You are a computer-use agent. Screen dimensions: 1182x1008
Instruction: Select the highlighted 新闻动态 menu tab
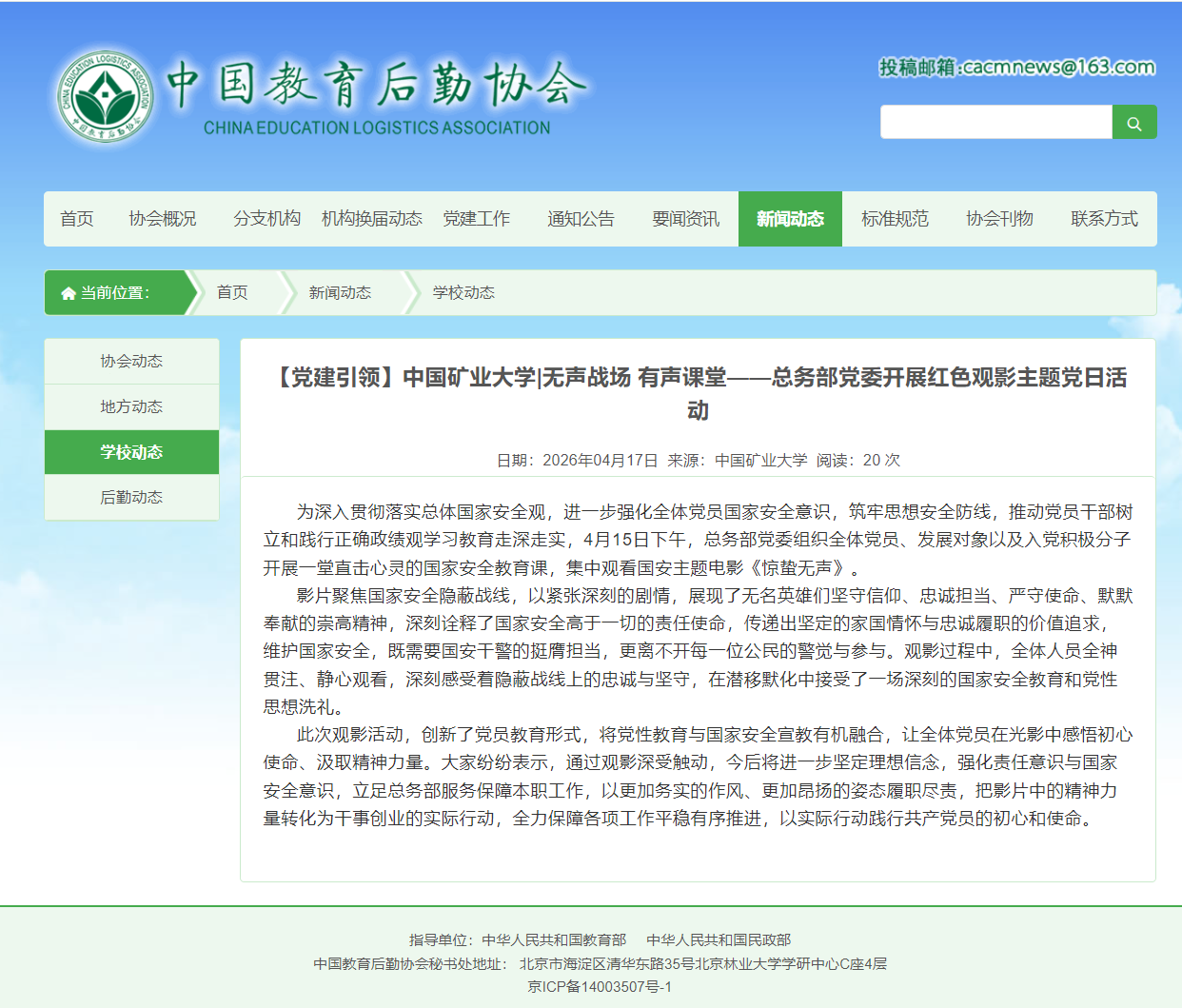pos(790,219)
